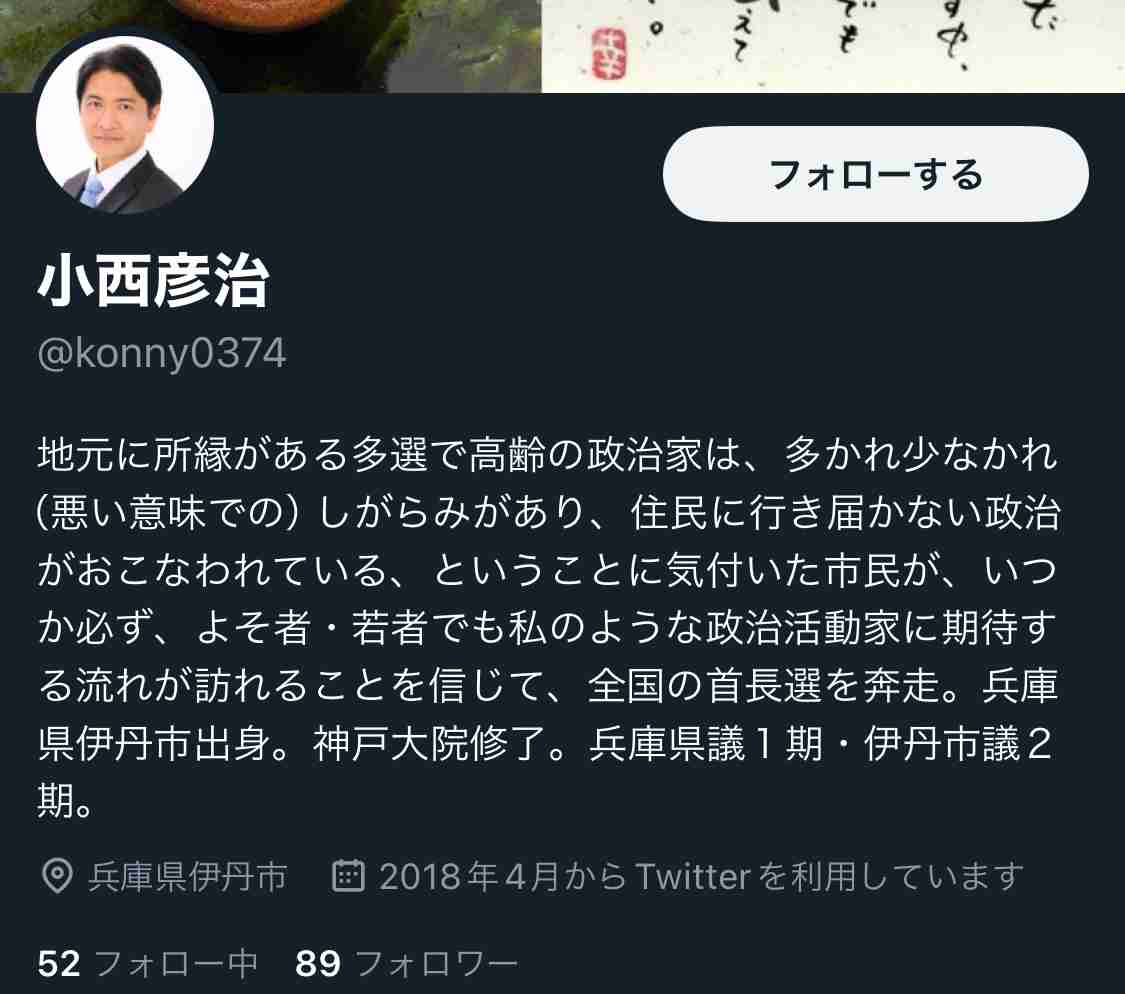
Task: Tap the red seal stamp in the banner
Action: tap(609, 53)
